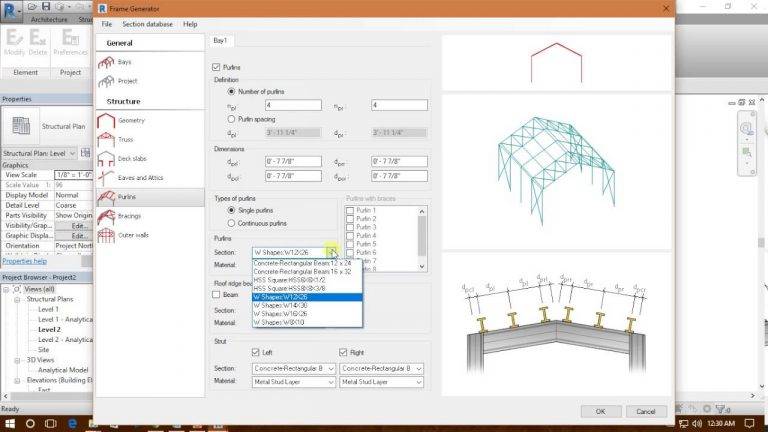Screen dimensions: 768x432
Task: Open Eaves and Attics icon
Action: tap(106, 178)
